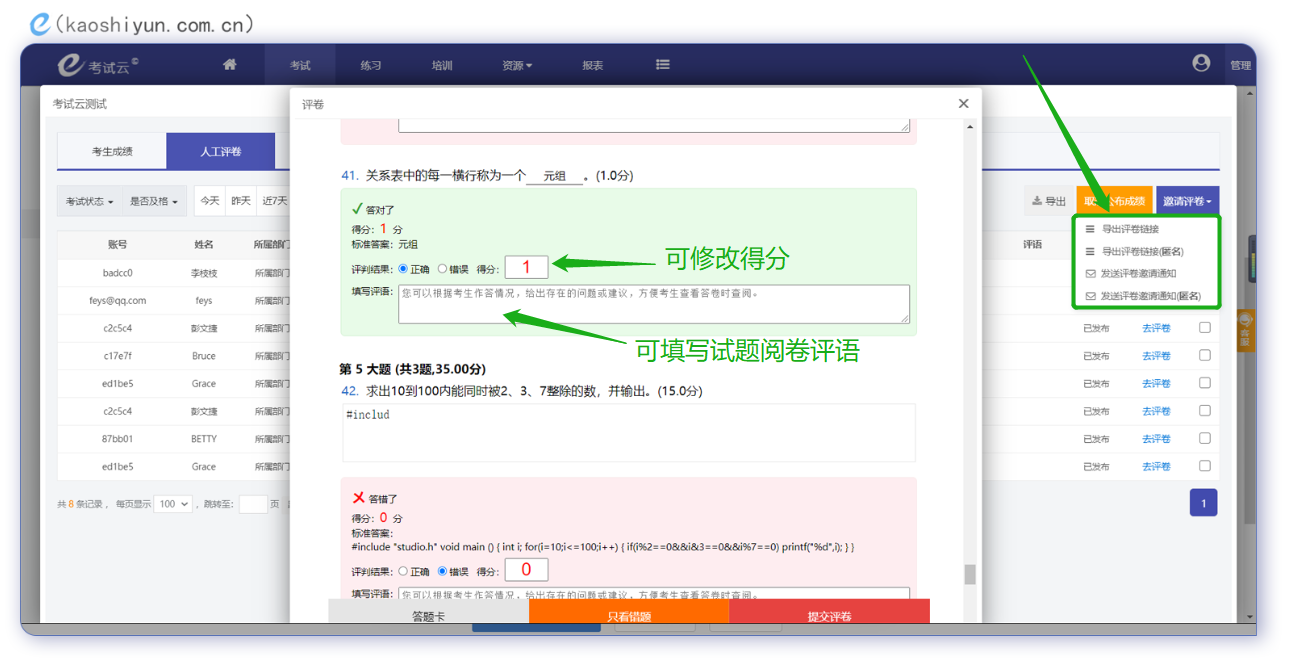Tick the checkbox on the last table row
The height and width of the screenshot is (664, 1289).
point(1205,466)
